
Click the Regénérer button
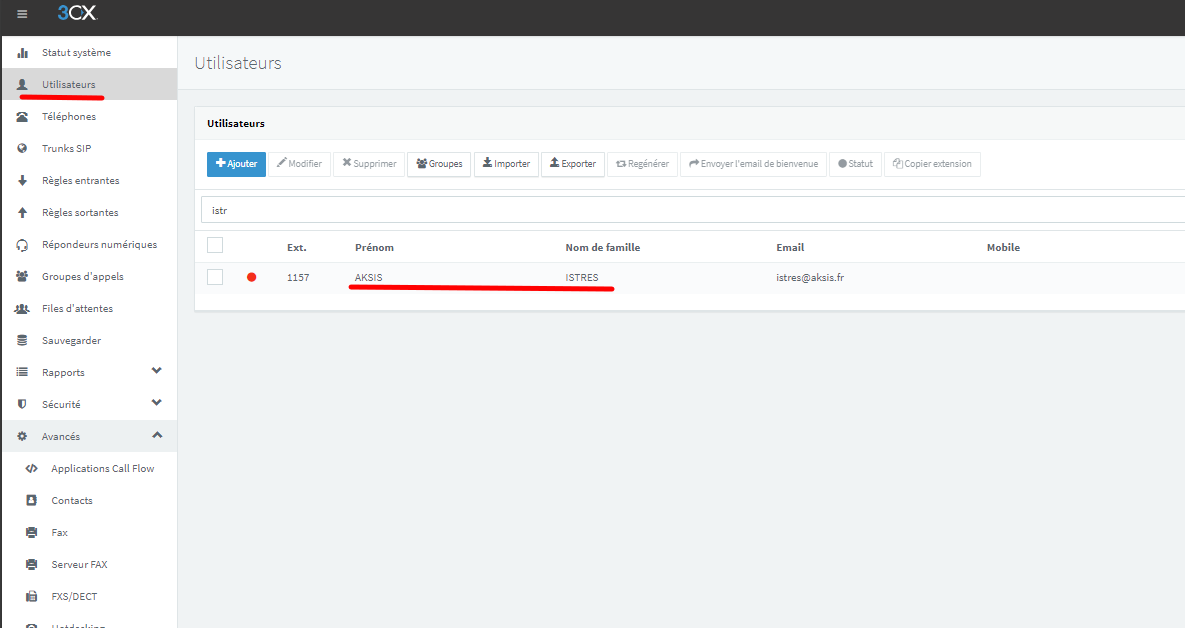642,164
